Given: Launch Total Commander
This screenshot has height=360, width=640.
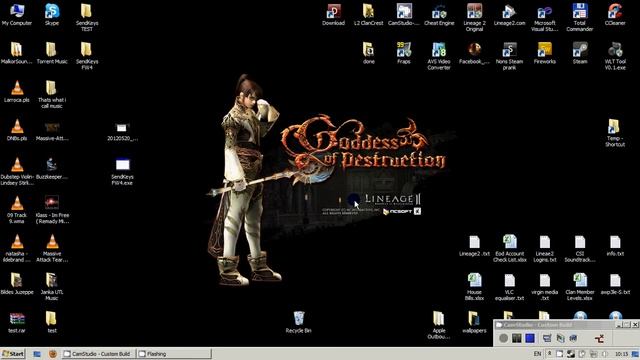Looking at the screenshot, I should 580,17.
